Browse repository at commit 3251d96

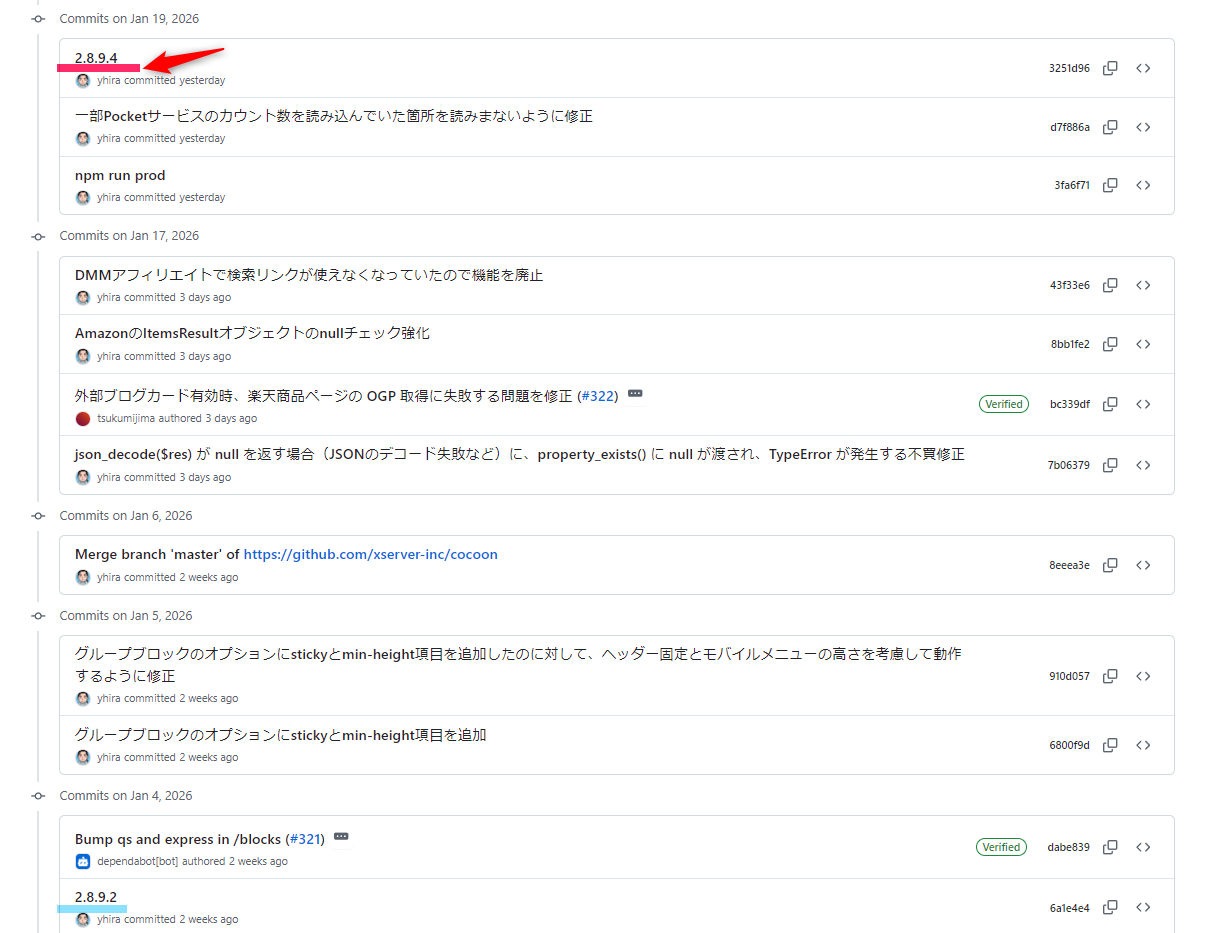[1143, 68]
